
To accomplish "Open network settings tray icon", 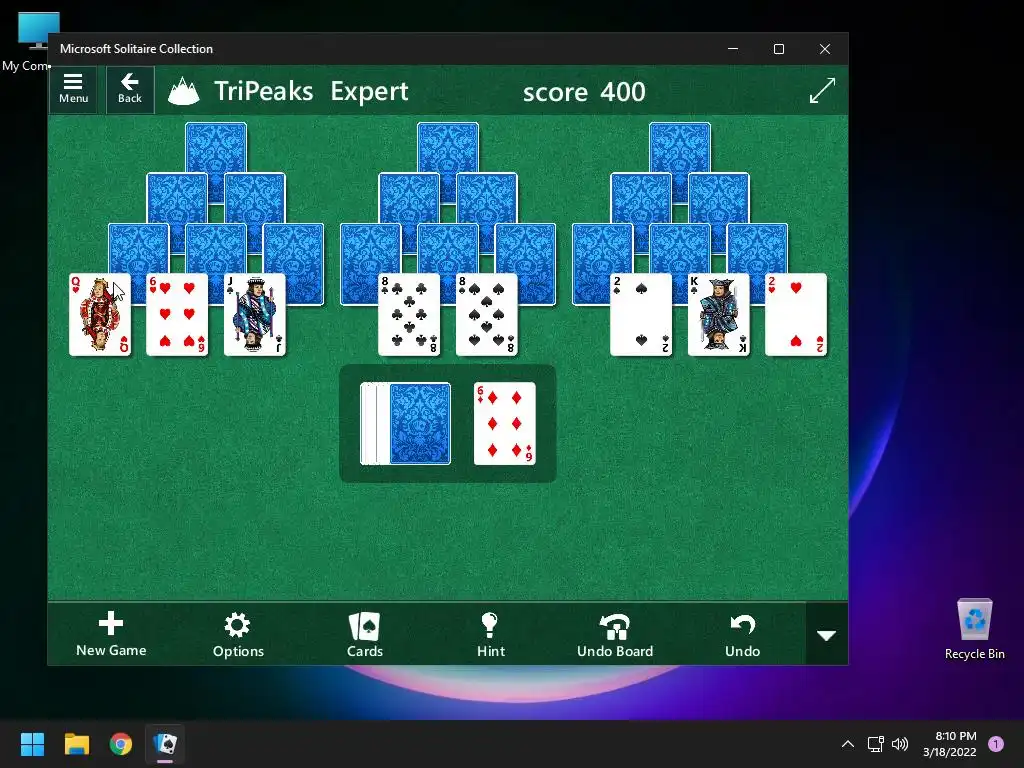I will coord(876,744).
